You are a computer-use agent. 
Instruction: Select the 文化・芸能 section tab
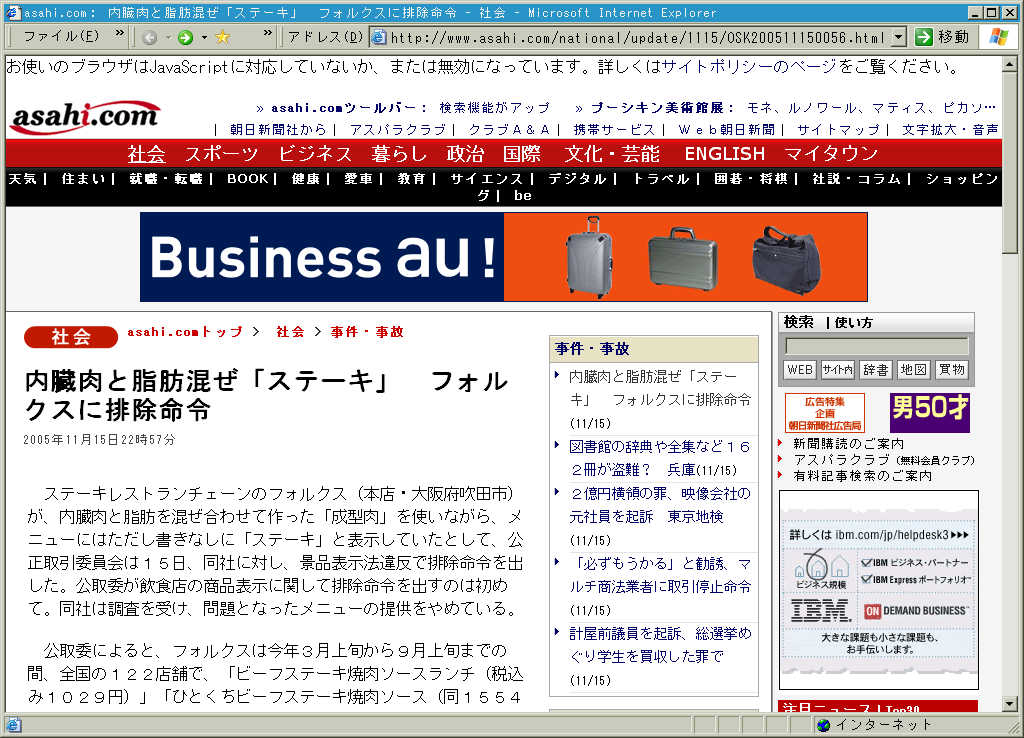coord(612,153)
